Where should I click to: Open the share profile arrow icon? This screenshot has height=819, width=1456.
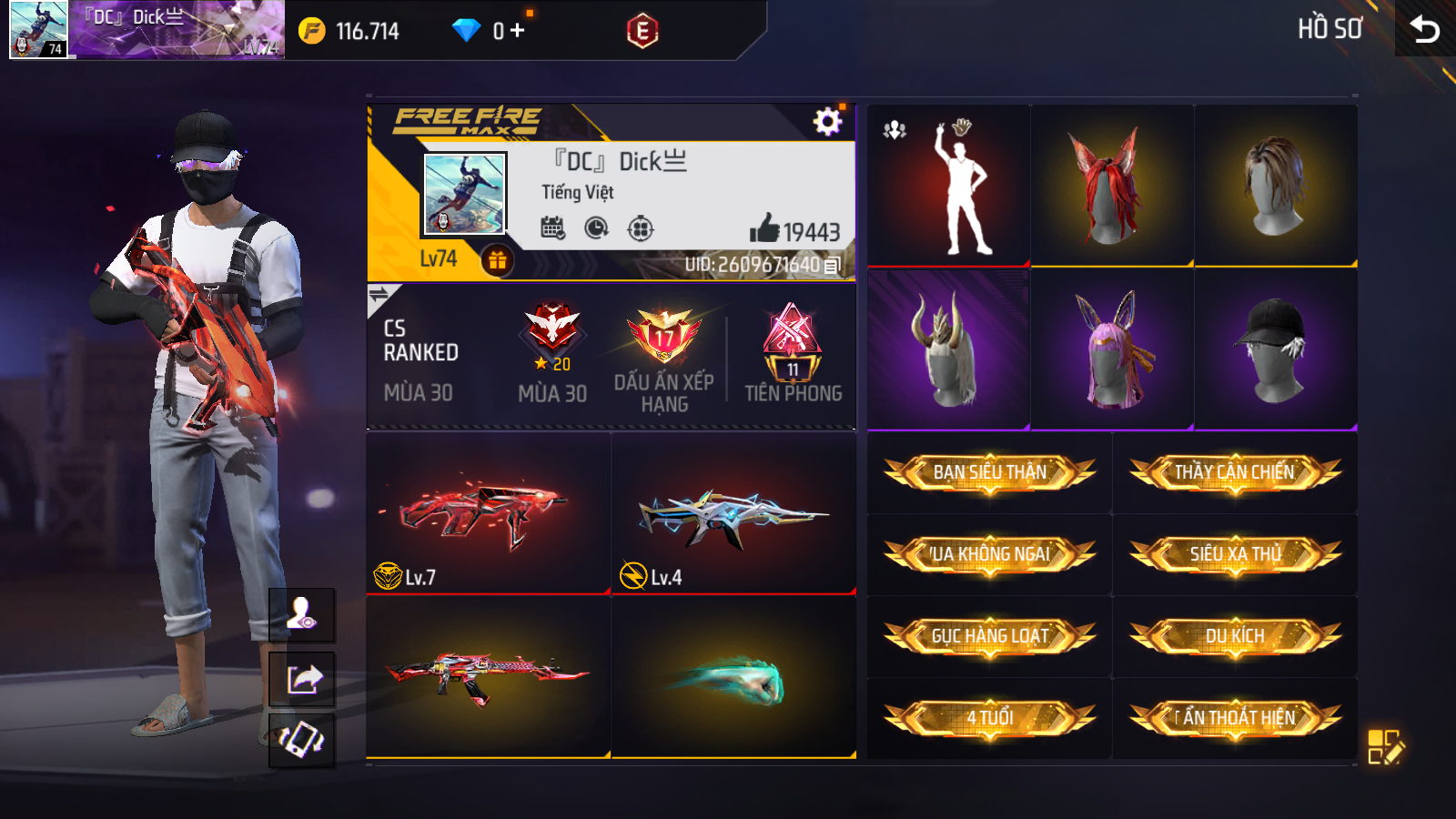click(x=303, y=679)
